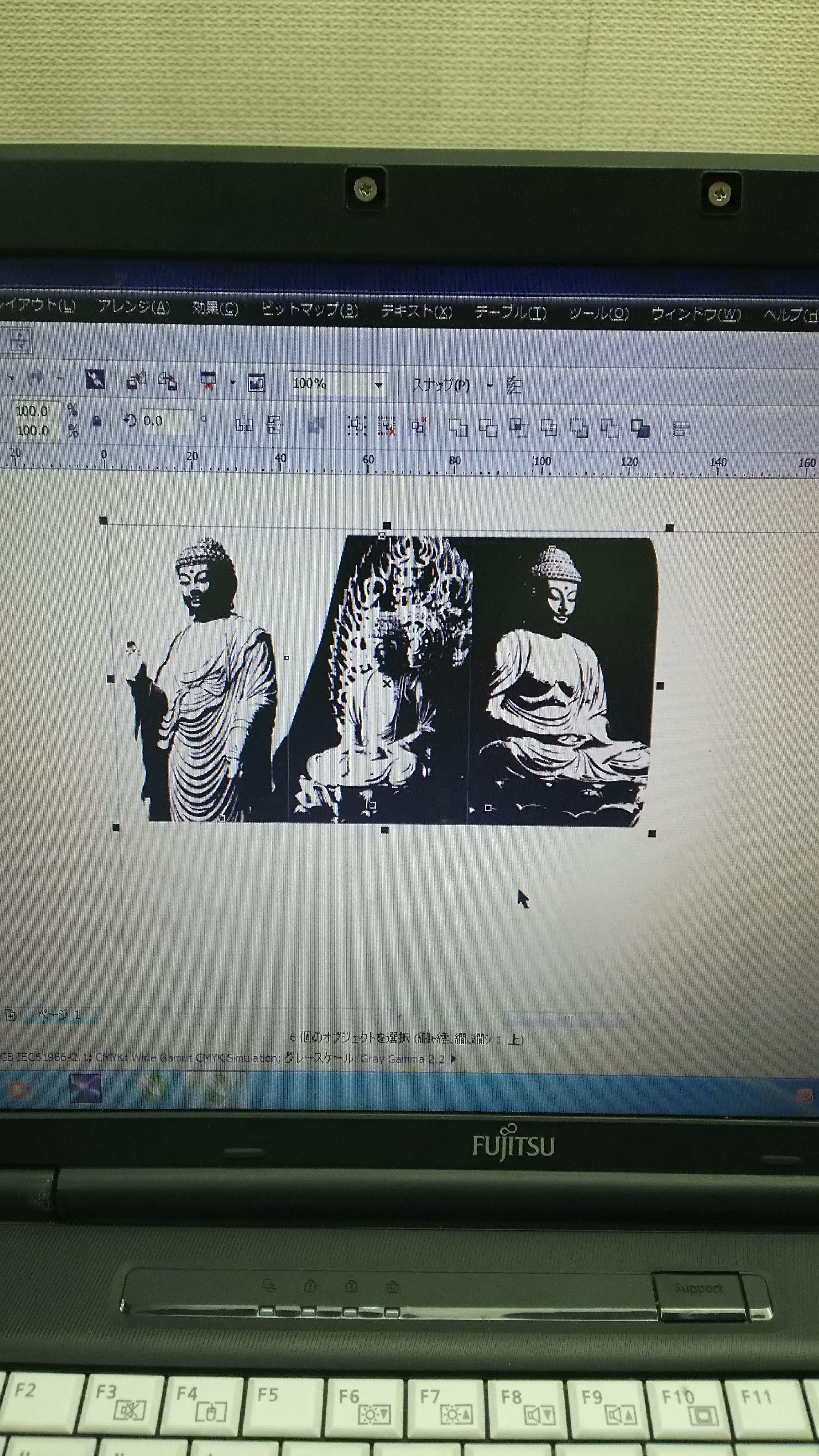
Task: Click the Redo arrow icon
Action: pos(36,378)
